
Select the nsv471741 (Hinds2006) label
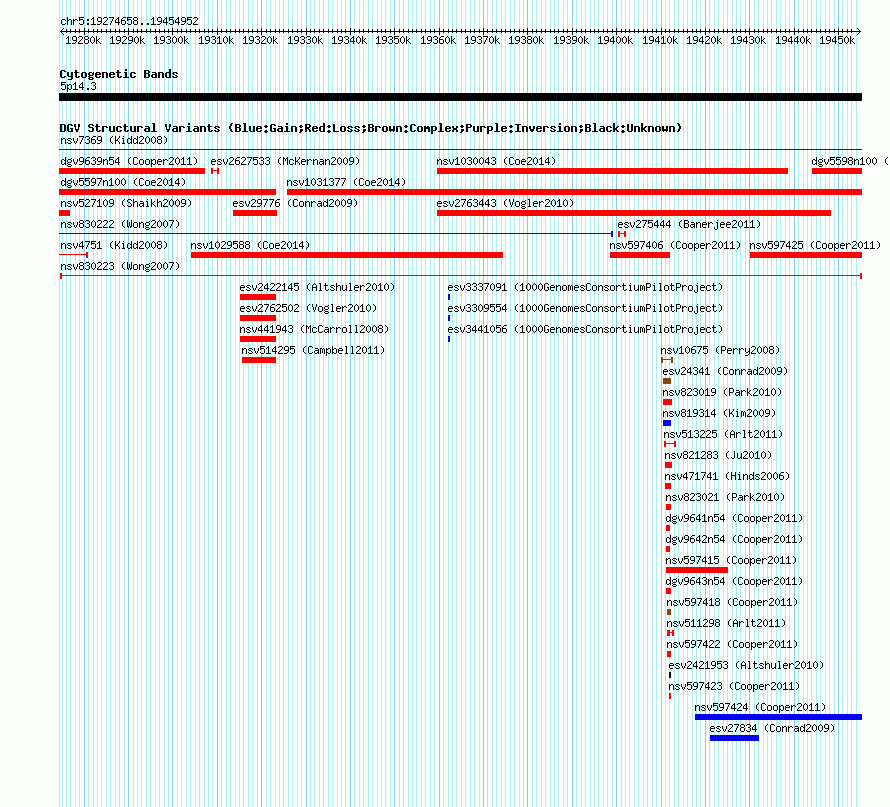point(727,476)
